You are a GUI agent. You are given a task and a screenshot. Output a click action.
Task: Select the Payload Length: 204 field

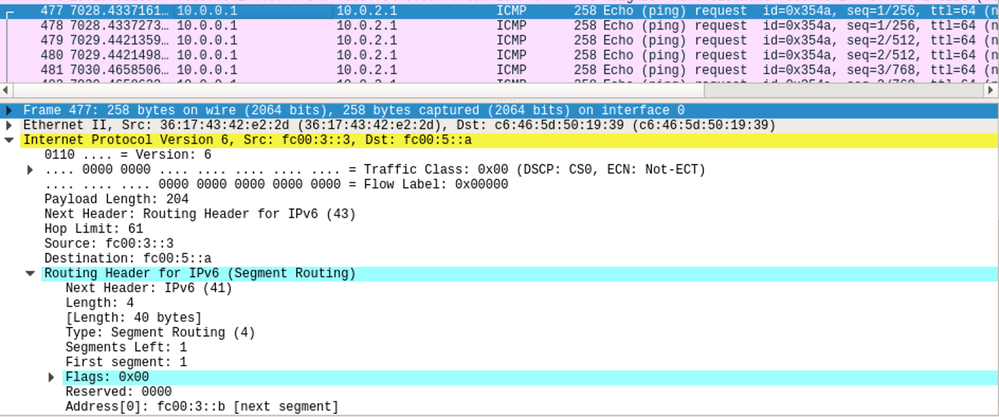click(x=117, y=199)
